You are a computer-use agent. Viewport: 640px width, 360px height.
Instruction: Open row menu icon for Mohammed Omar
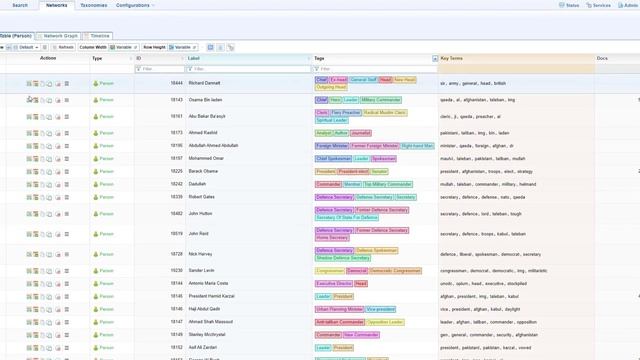pos(67,159)
